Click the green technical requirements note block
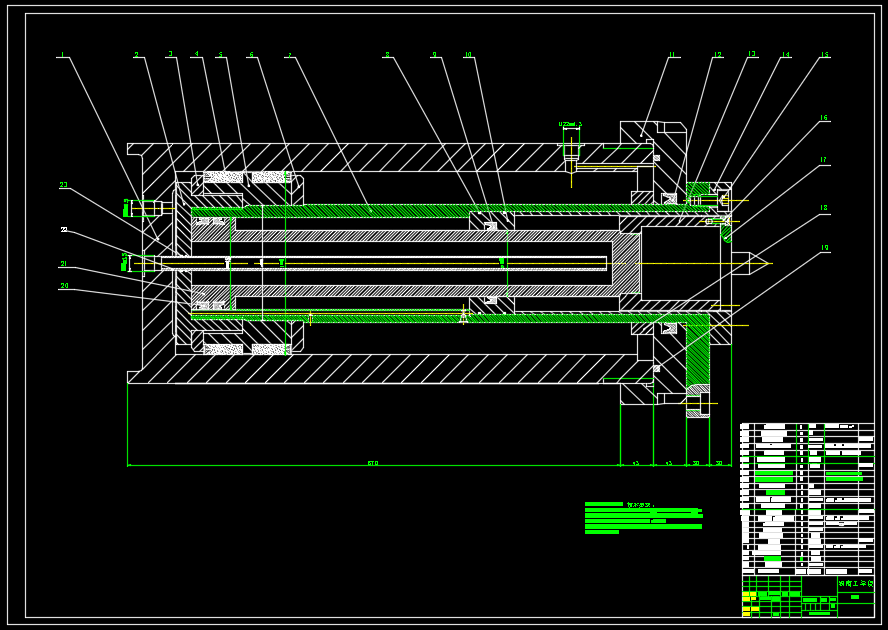 (643, 517)
